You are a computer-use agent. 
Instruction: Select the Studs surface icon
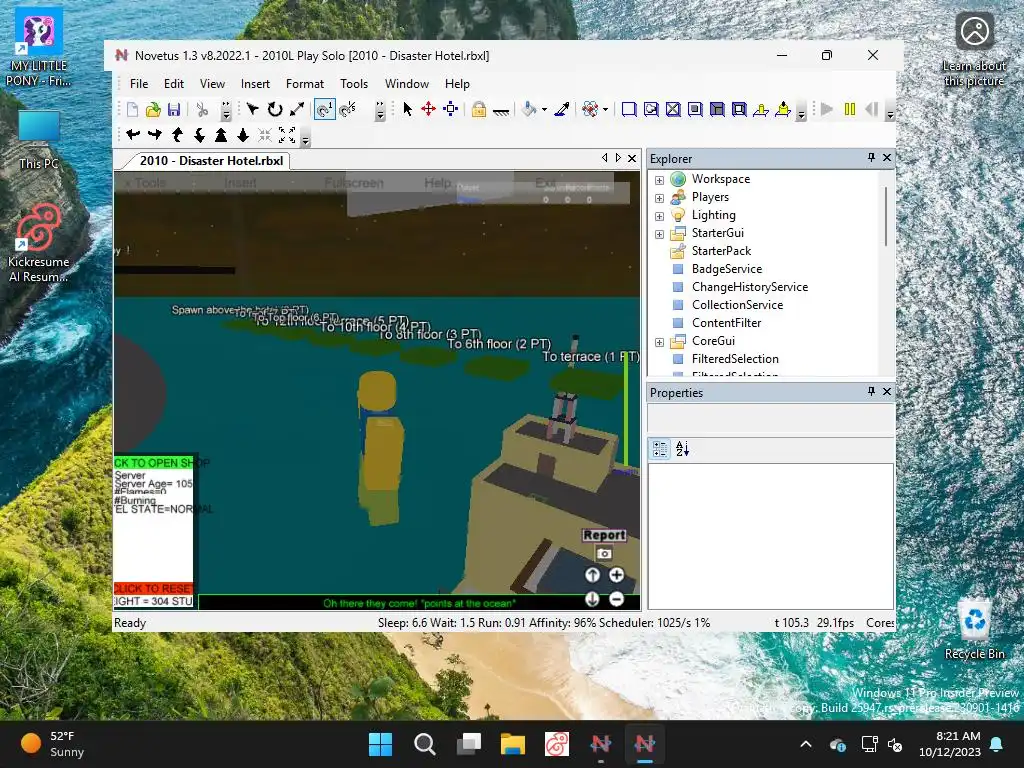[x=695, y=110]
